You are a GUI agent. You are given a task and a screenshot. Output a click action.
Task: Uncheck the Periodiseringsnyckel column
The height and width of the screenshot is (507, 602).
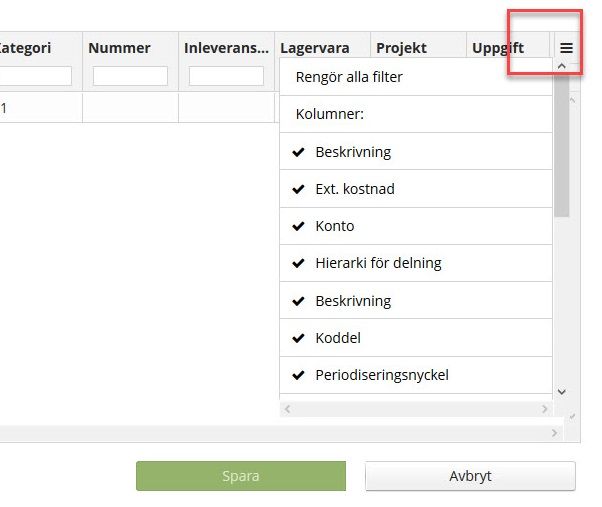[381, 375]
